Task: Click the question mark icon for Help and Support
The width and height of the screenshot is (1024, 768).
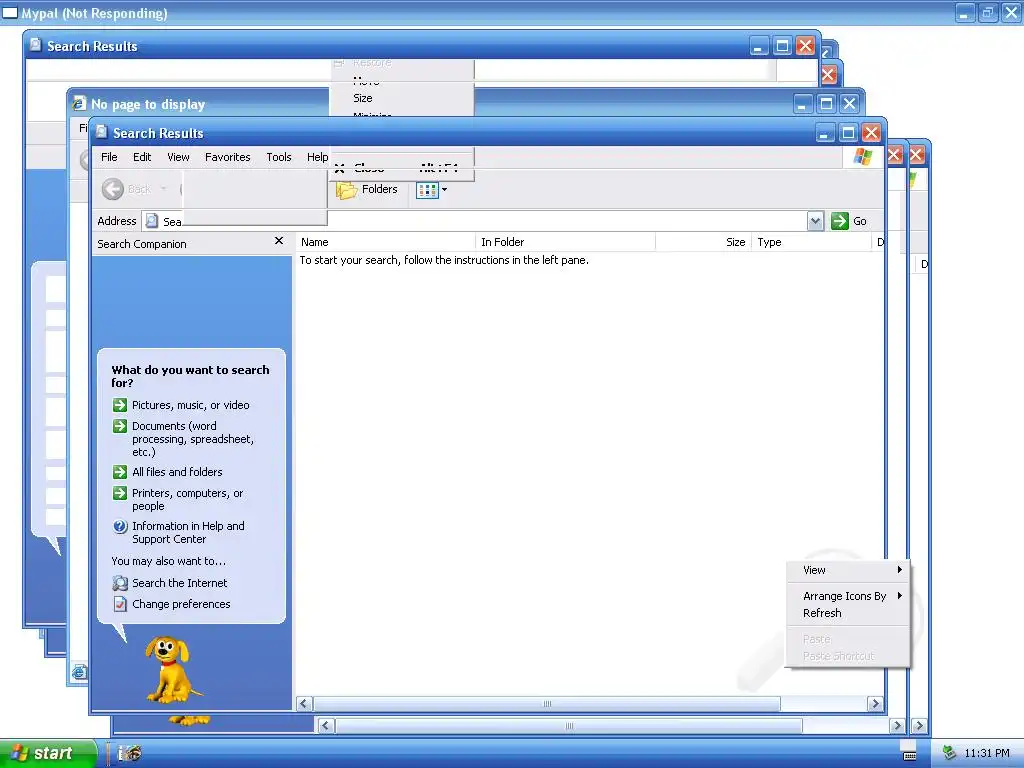Action: 120,526
